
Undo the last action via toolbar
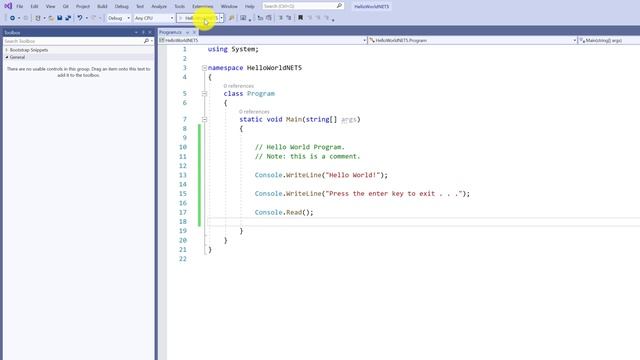80,18
